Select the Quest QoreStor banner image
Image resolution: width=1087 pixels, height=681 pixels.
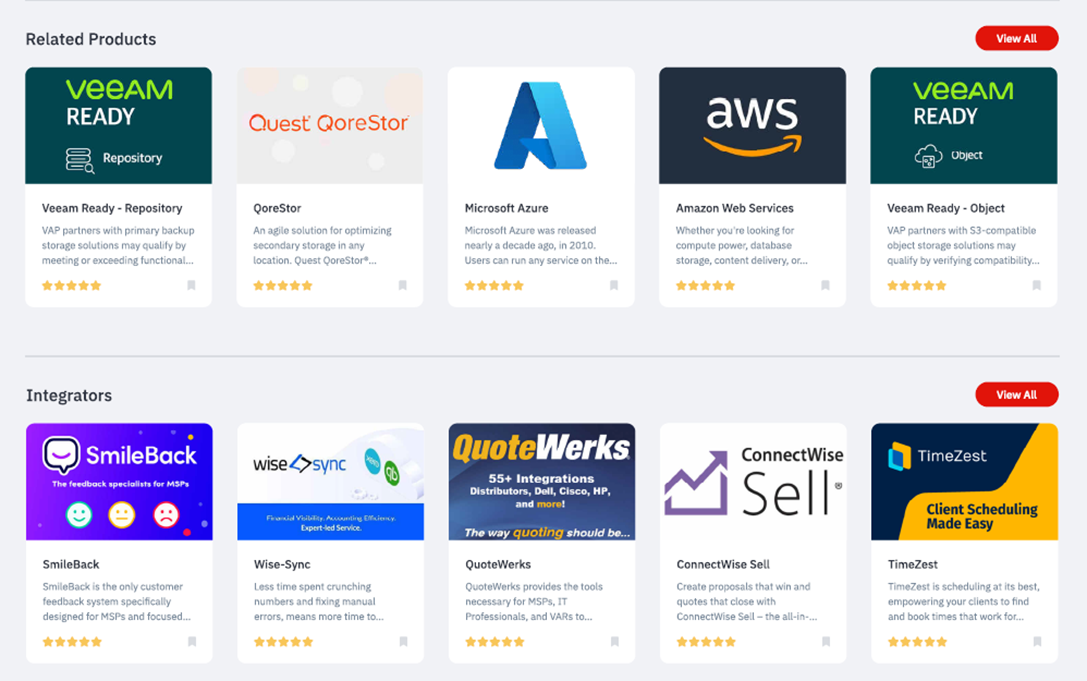[x=330, y=126]
